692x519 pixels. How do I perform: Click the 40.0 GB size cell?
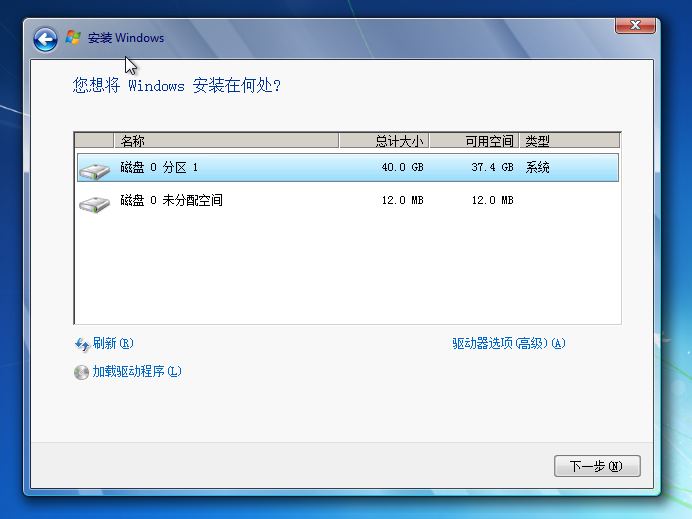click(402, 168)
